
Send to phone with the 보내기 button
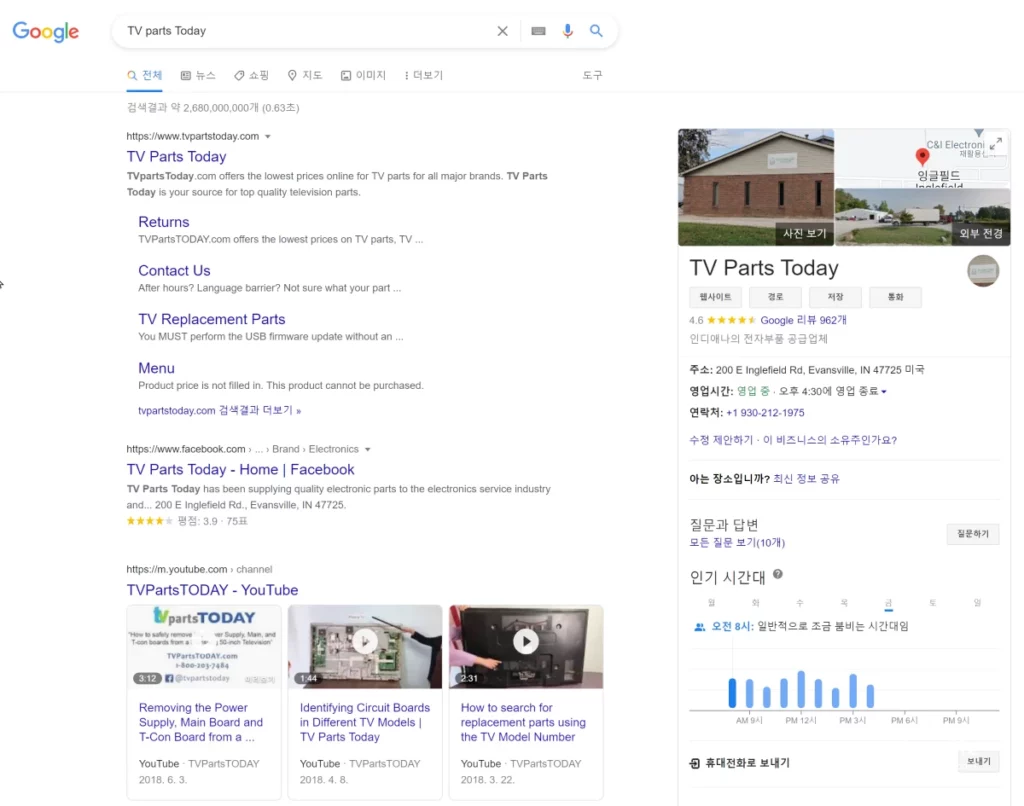click(x=978, y=762)
